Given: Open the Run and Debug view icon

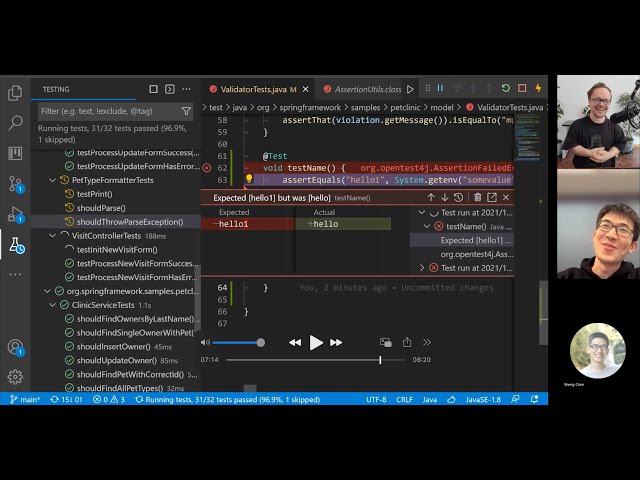Looking at the screenshot, I should [x=16, y=214].
